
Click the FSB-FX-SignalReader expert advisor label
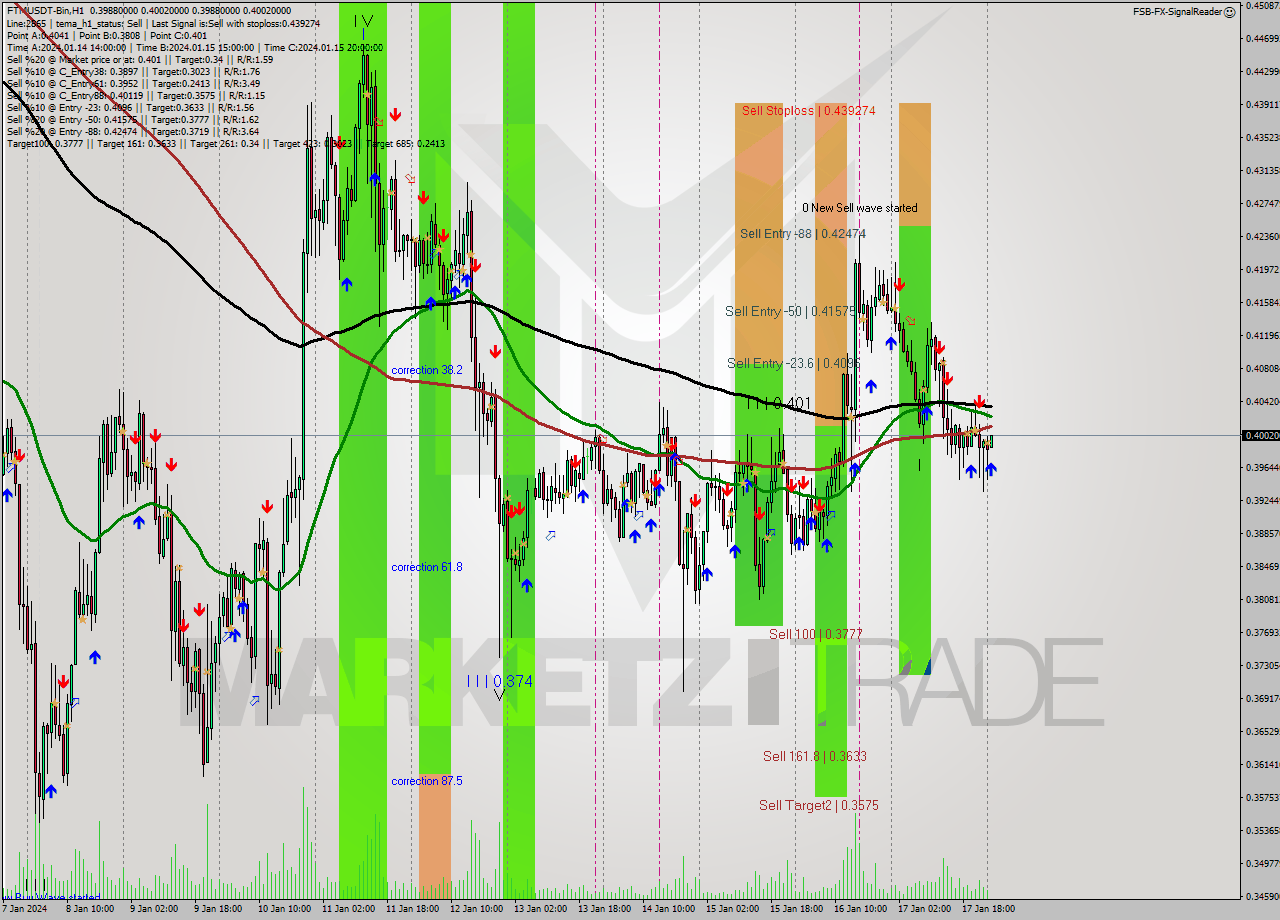click(1177, 12)
